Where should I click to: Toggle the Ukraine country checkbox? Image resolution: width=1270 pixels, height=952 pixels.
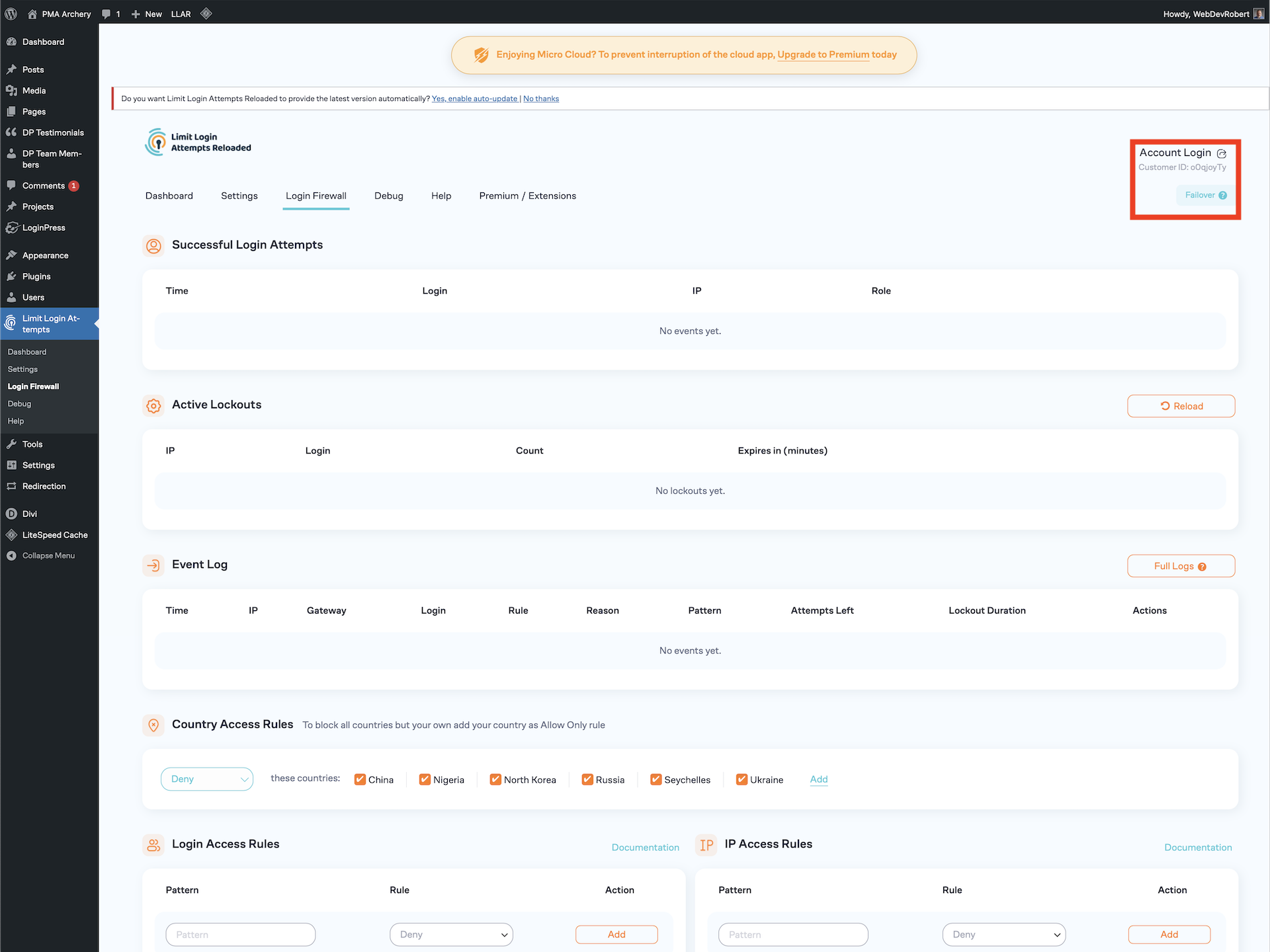click(741, 779)
